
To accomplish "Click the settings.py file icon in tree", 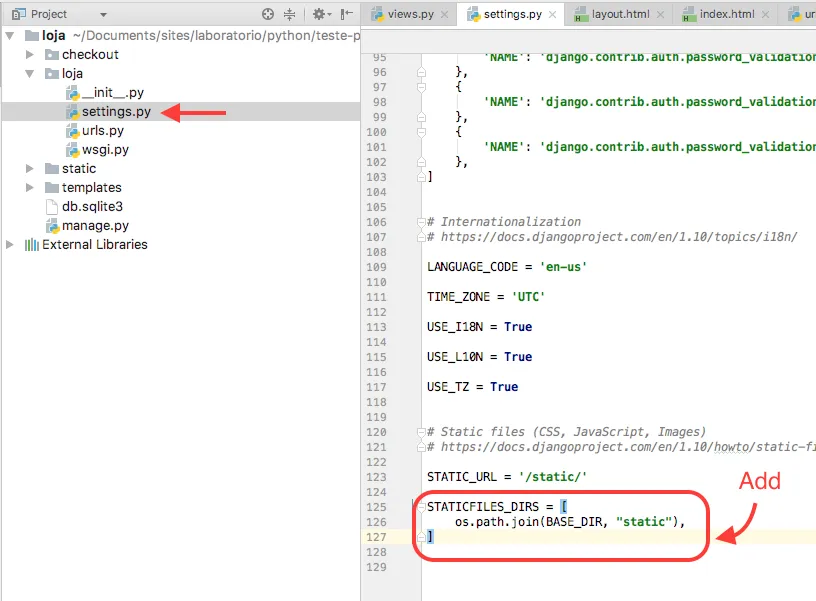I will [72, 112].
